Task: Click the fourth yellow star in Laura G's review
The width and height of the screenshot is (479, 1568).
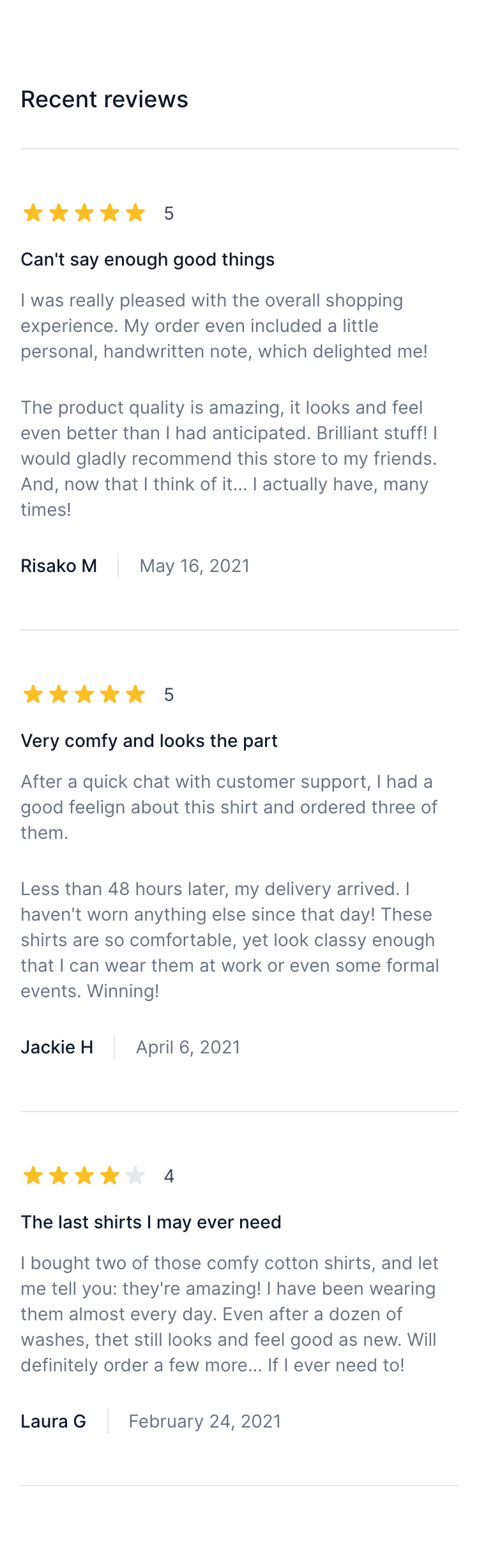Action: 110,1175
